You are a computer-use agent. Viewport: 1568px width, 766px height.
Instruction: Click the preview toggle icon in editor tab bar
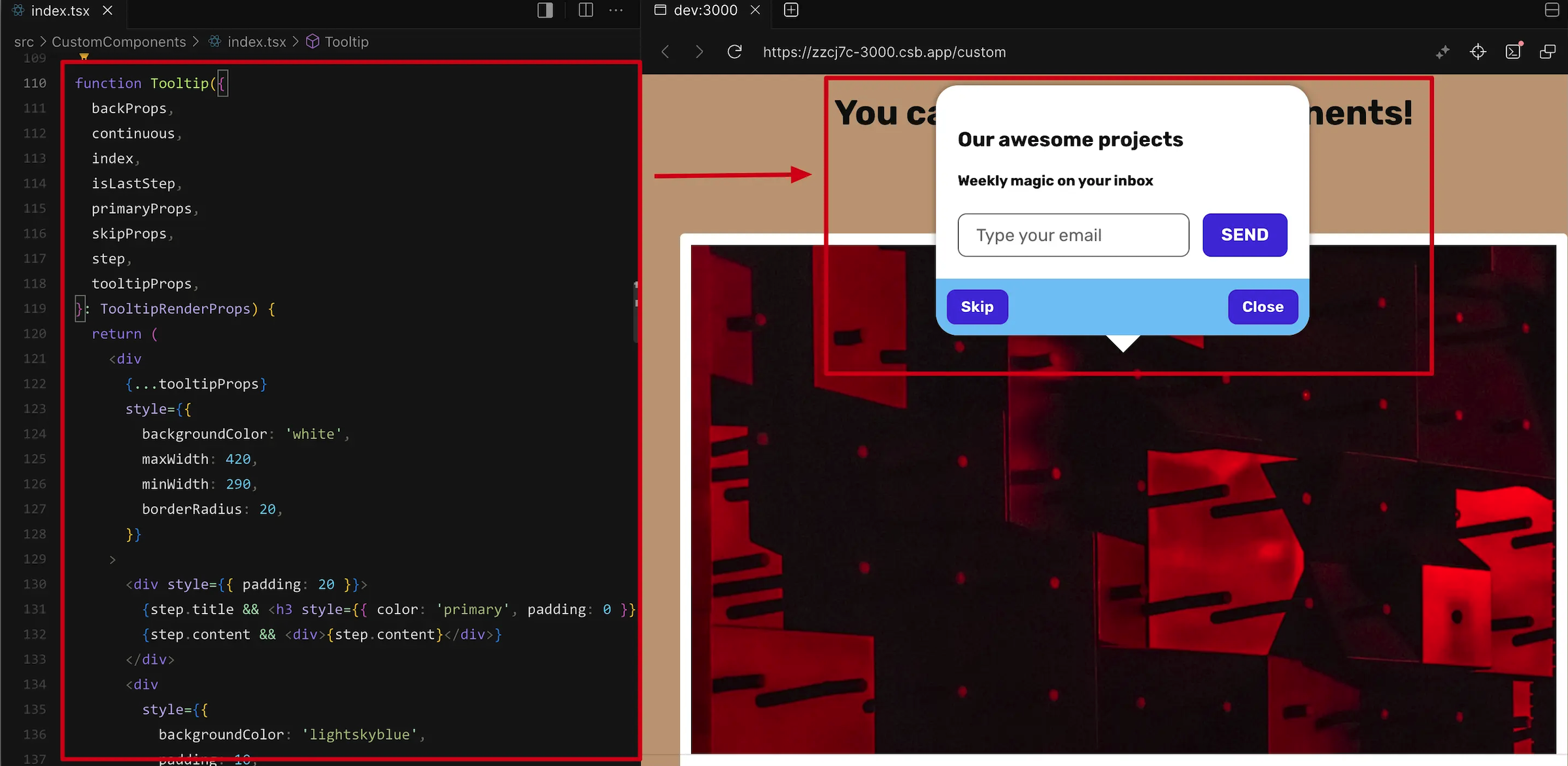(545, 10)
